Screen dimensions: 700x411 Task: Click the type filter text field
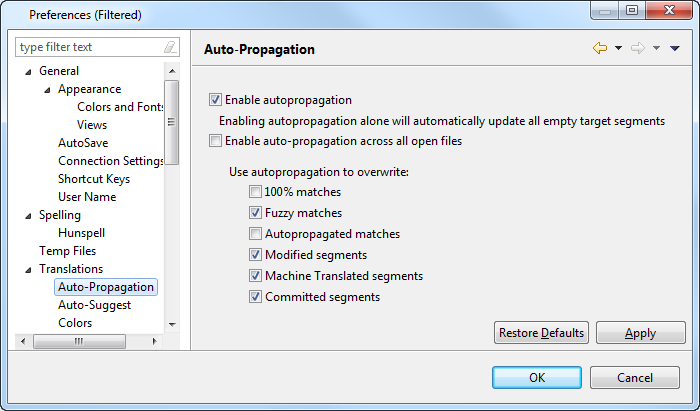pyautogui.click(x=97, y=47)
